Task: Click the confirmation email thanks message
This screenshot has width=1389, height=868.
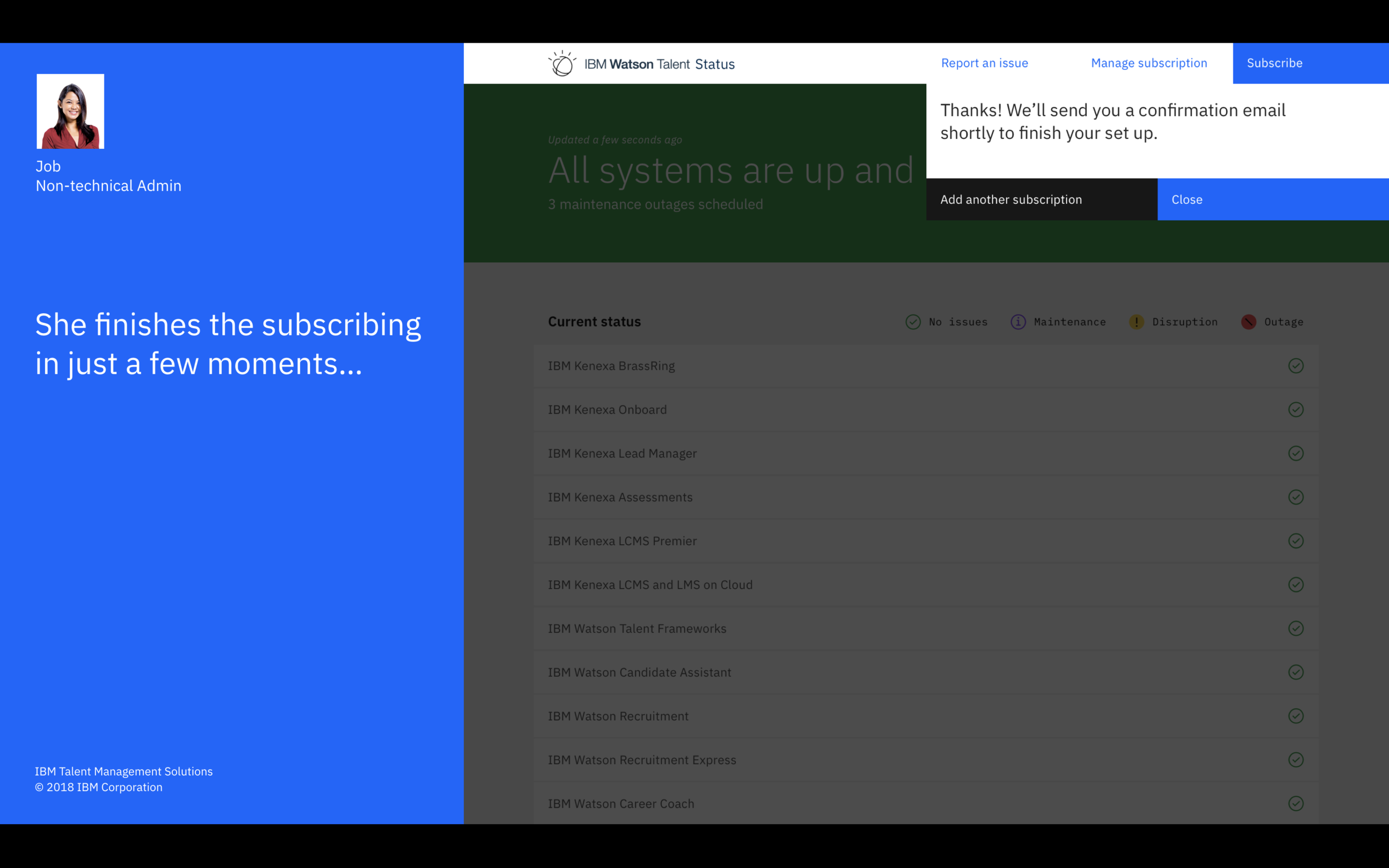Action: [1112, 121]
